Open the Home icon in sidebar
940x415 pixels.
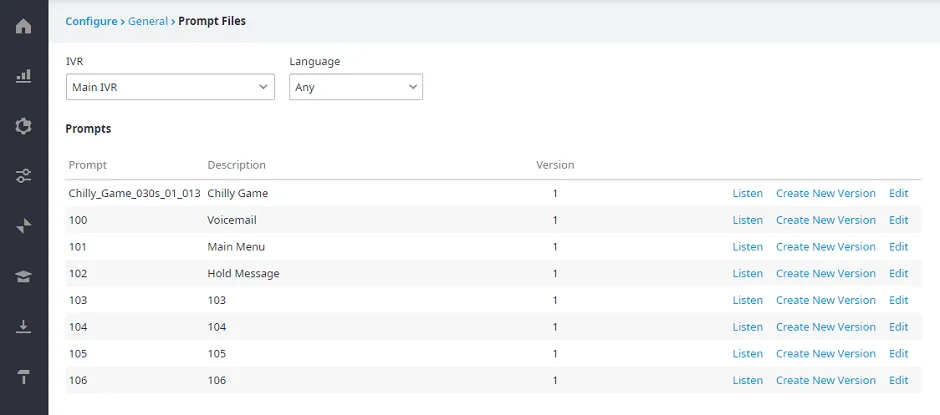pyautogui.click(x=23, y=26)
